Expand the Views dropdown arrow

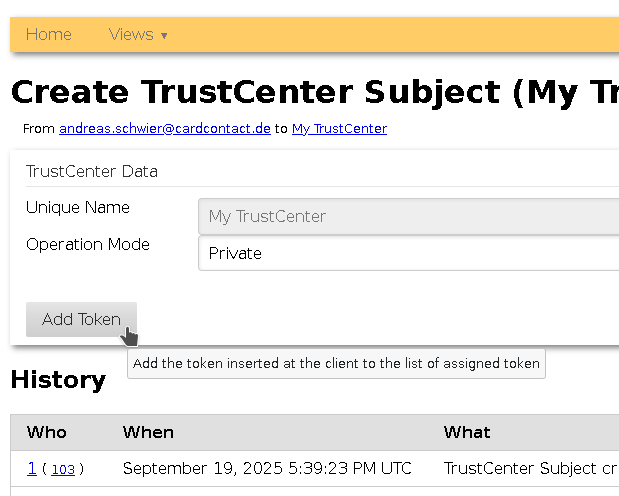pyautogui.click(x=164, y=36)
